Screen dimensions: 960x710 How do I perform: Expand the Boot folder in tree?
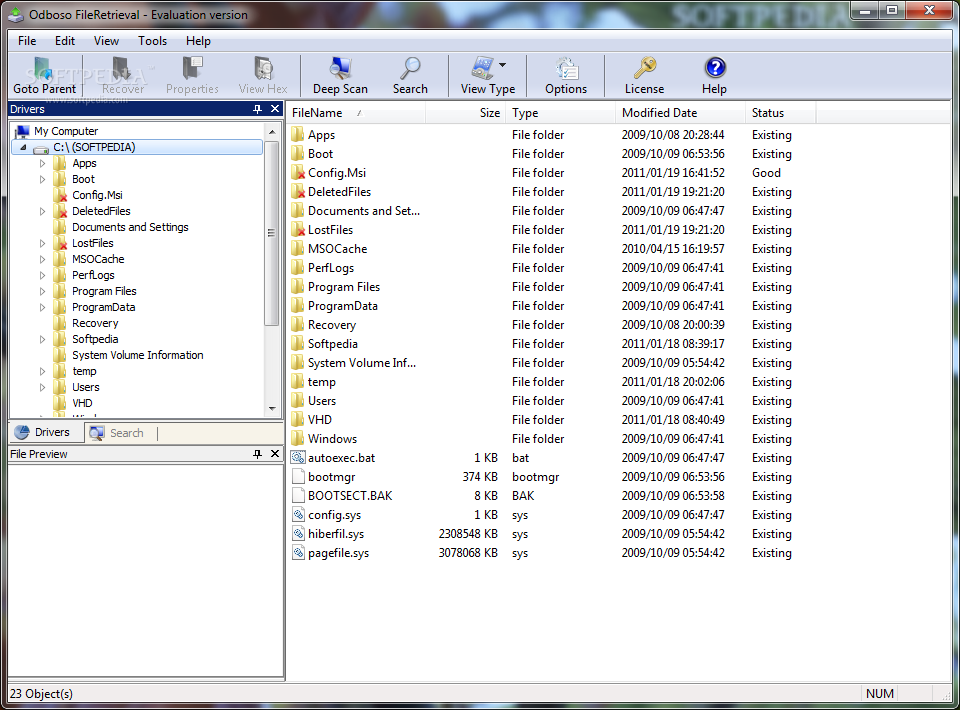click(x=42, y=179)
